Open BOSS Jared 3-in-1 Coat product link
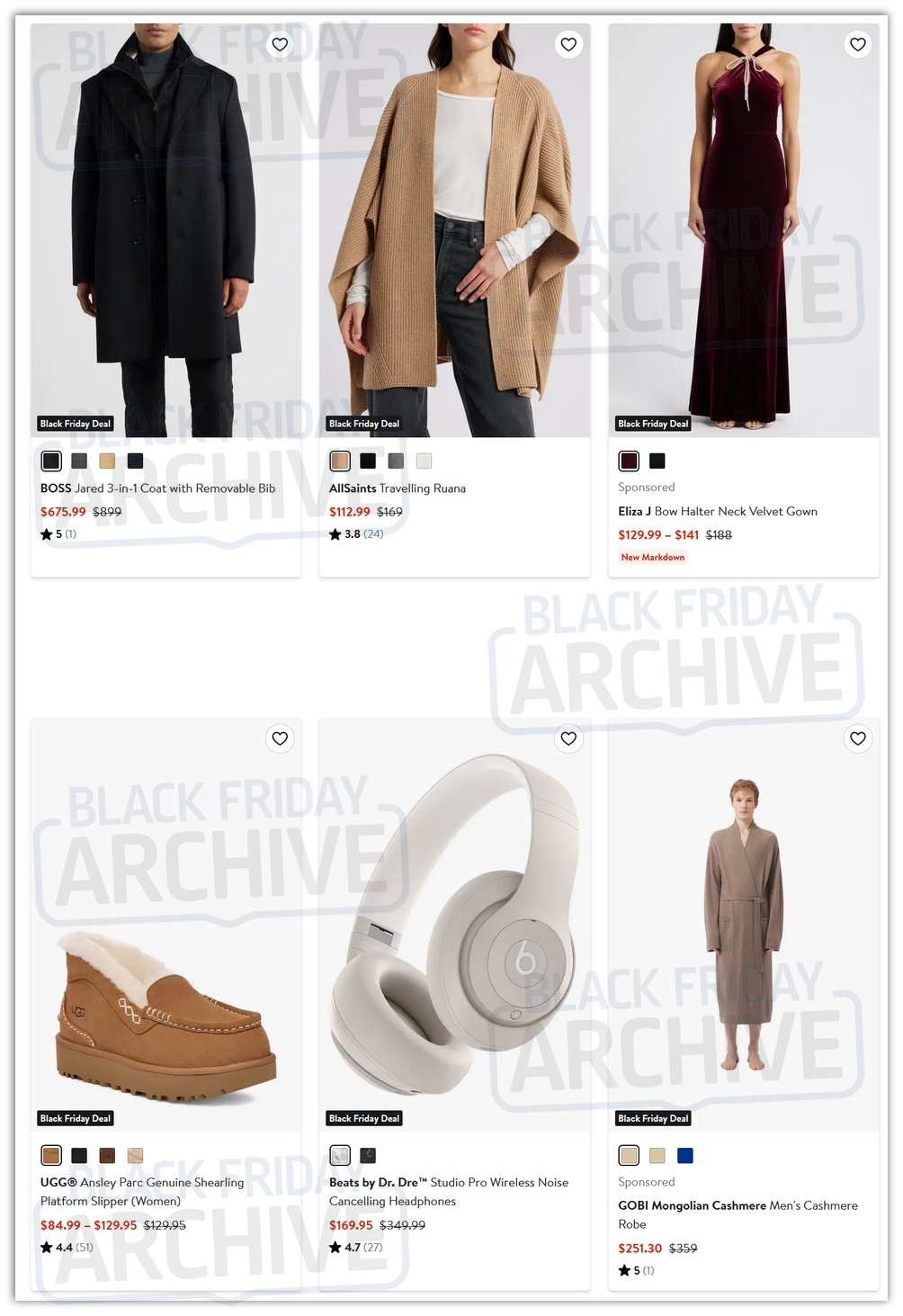The image size is (903, 1316). click(x=157, y=488)
